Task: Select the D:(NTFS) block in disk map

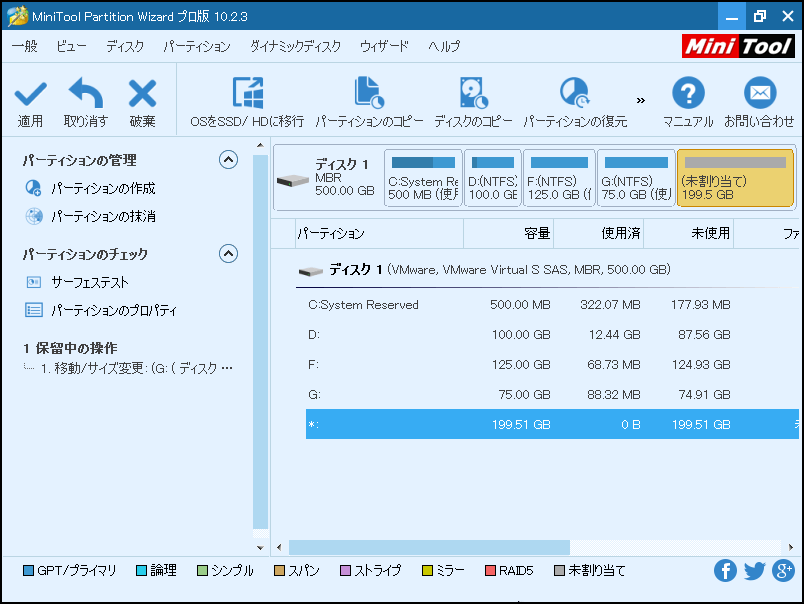Action: (493, 178)
